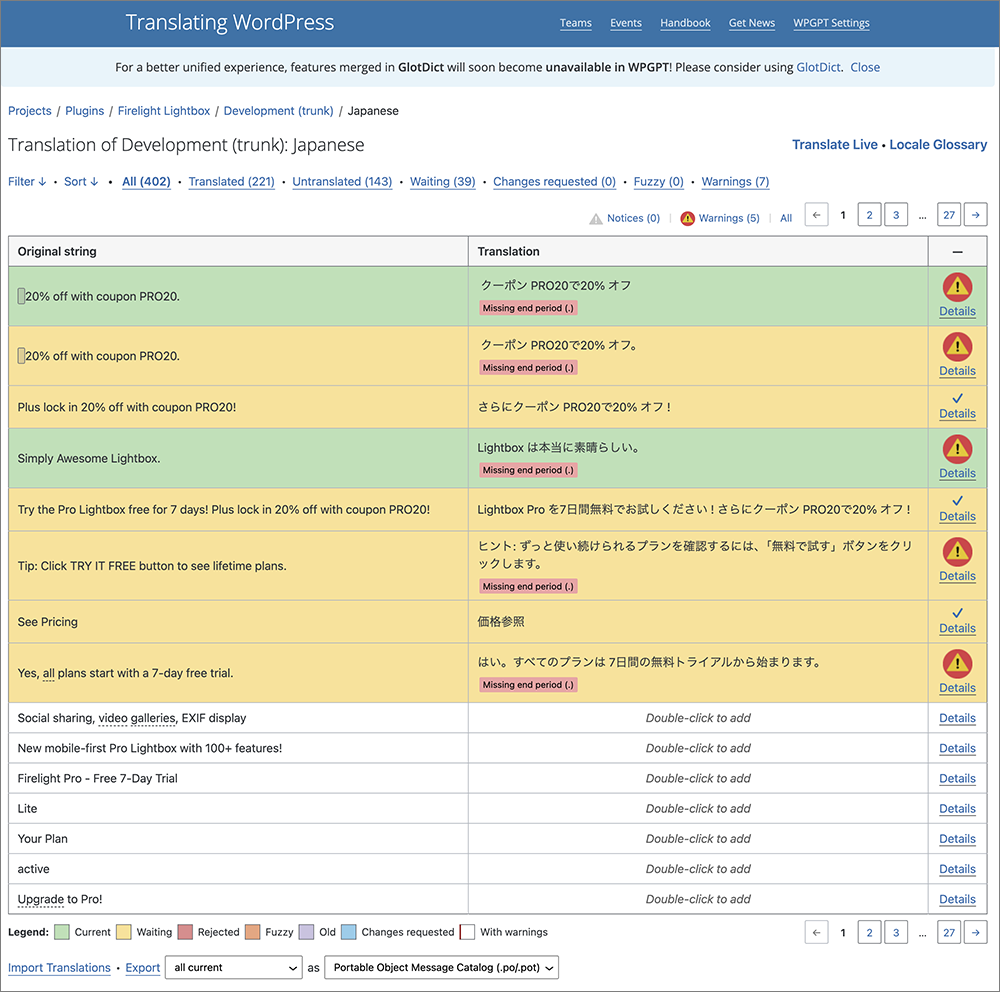Click warning icon on first coupon PRO20 row

957,287
